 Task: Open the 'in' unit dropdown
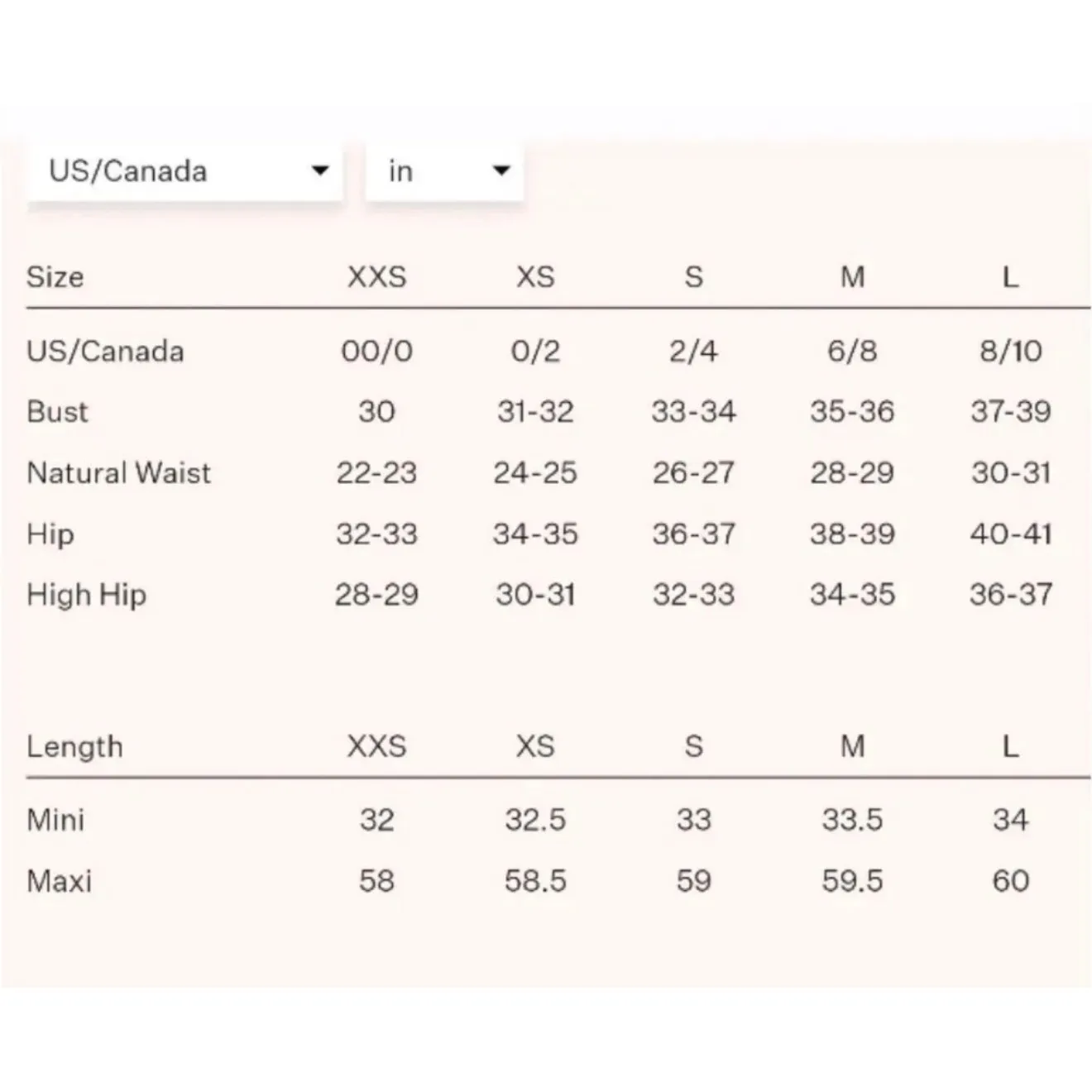444,171
